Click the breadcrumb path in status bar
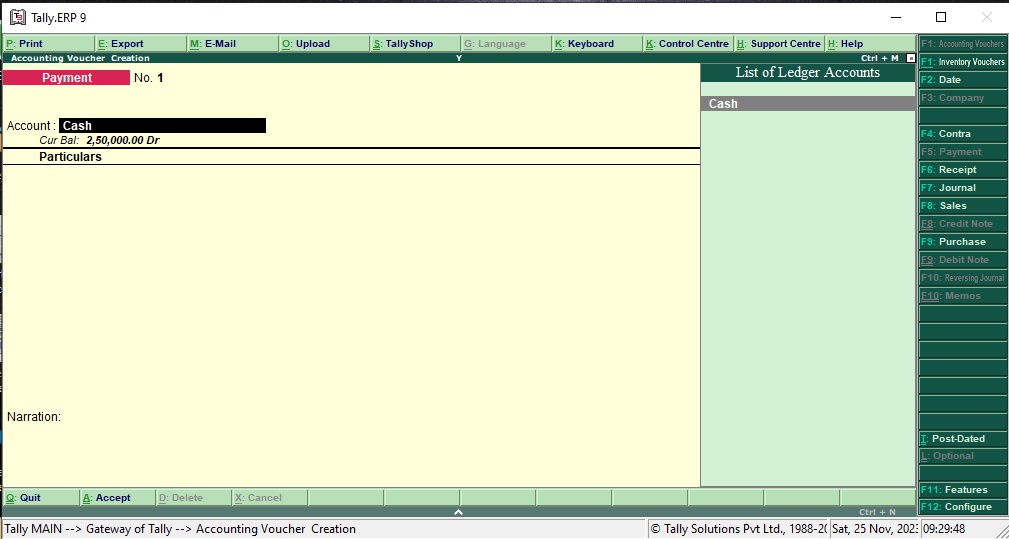 [180, 529]
